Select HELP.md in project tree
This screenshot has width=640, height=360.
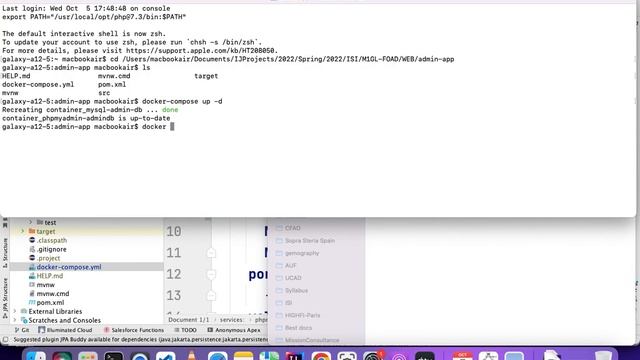coord(50,276)
